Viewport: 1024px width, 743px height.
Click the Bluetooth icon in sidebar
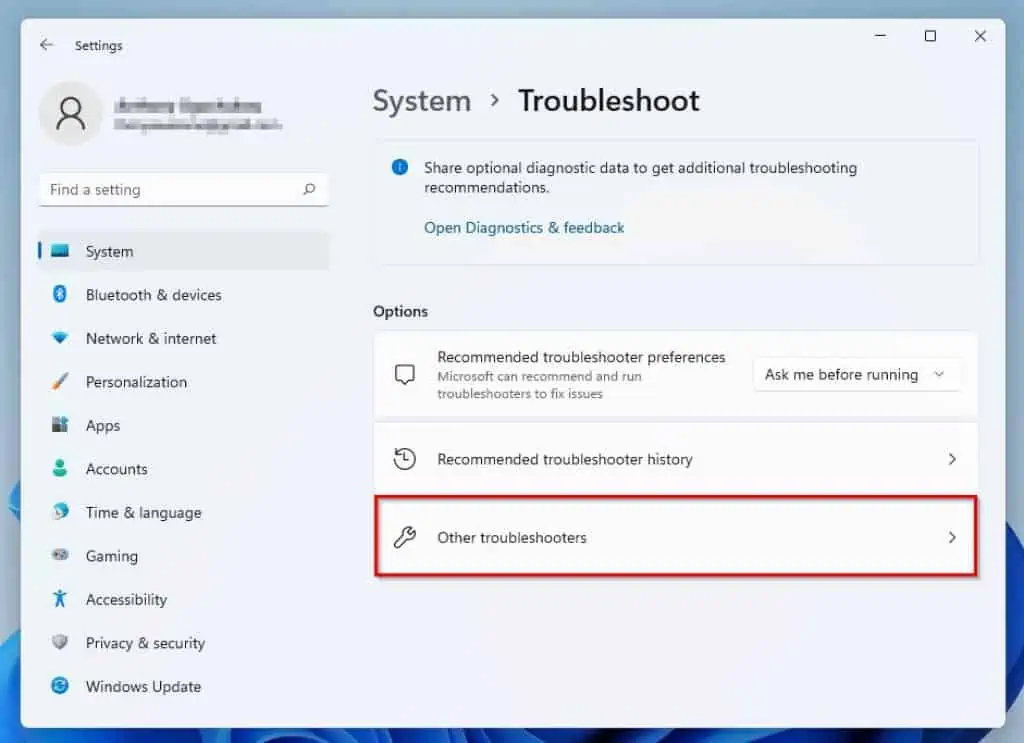pos(59,294)
